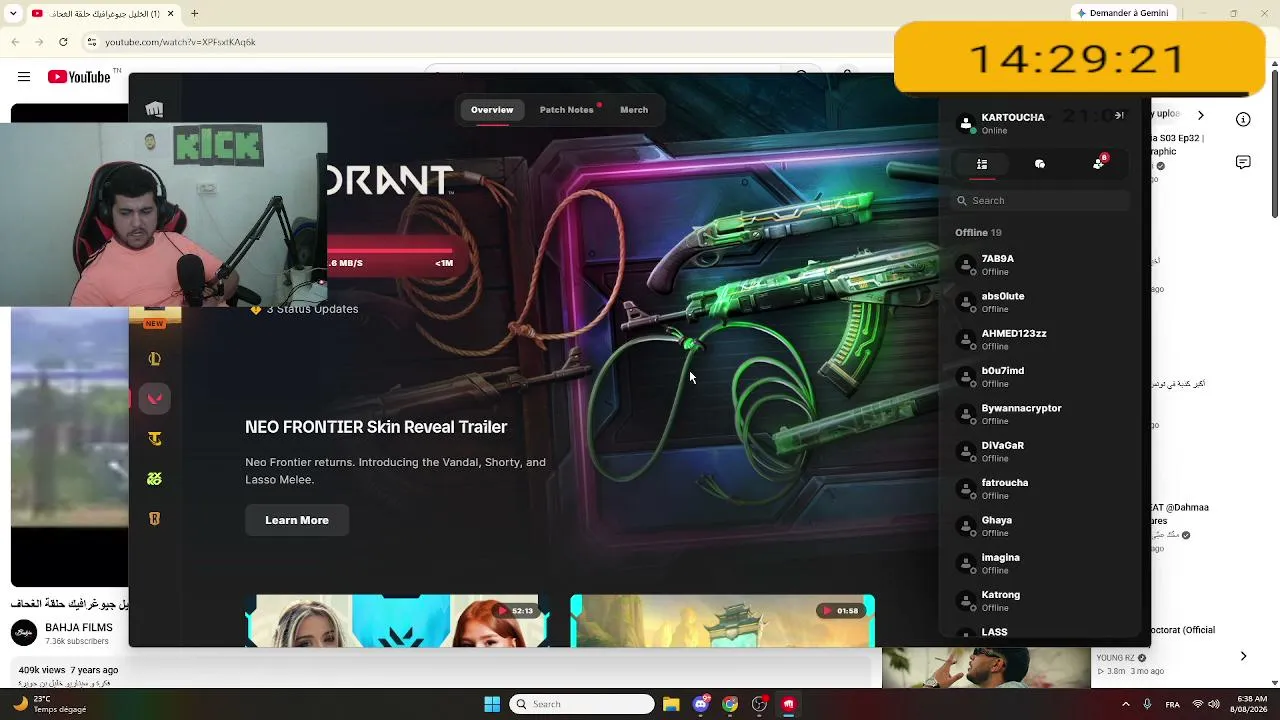Open the FRA keyboard language indicator
Screen dimensions: 1280x720
(x=1174, y=704)
